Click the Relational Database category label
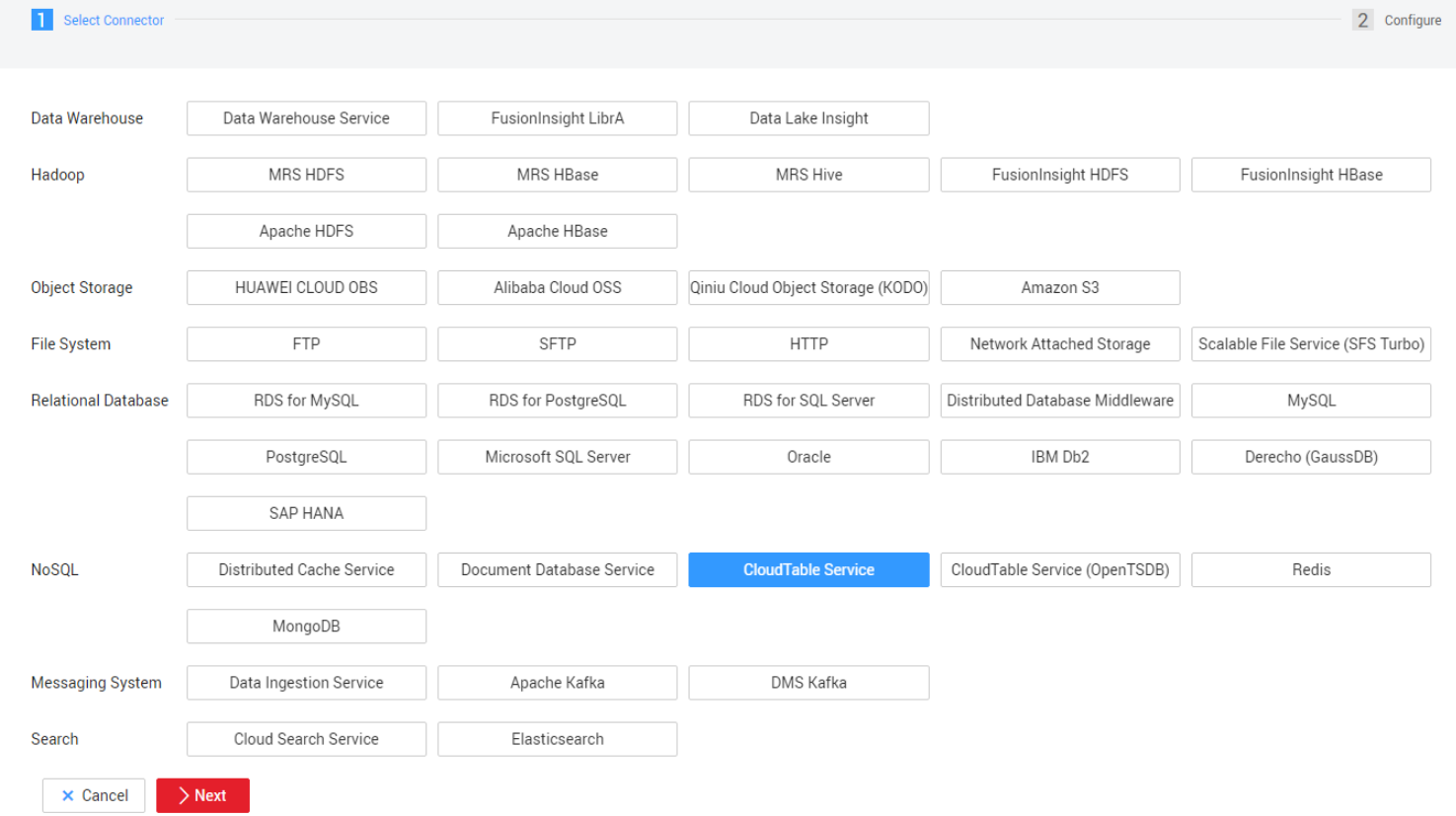 click(x=100, y=401)
